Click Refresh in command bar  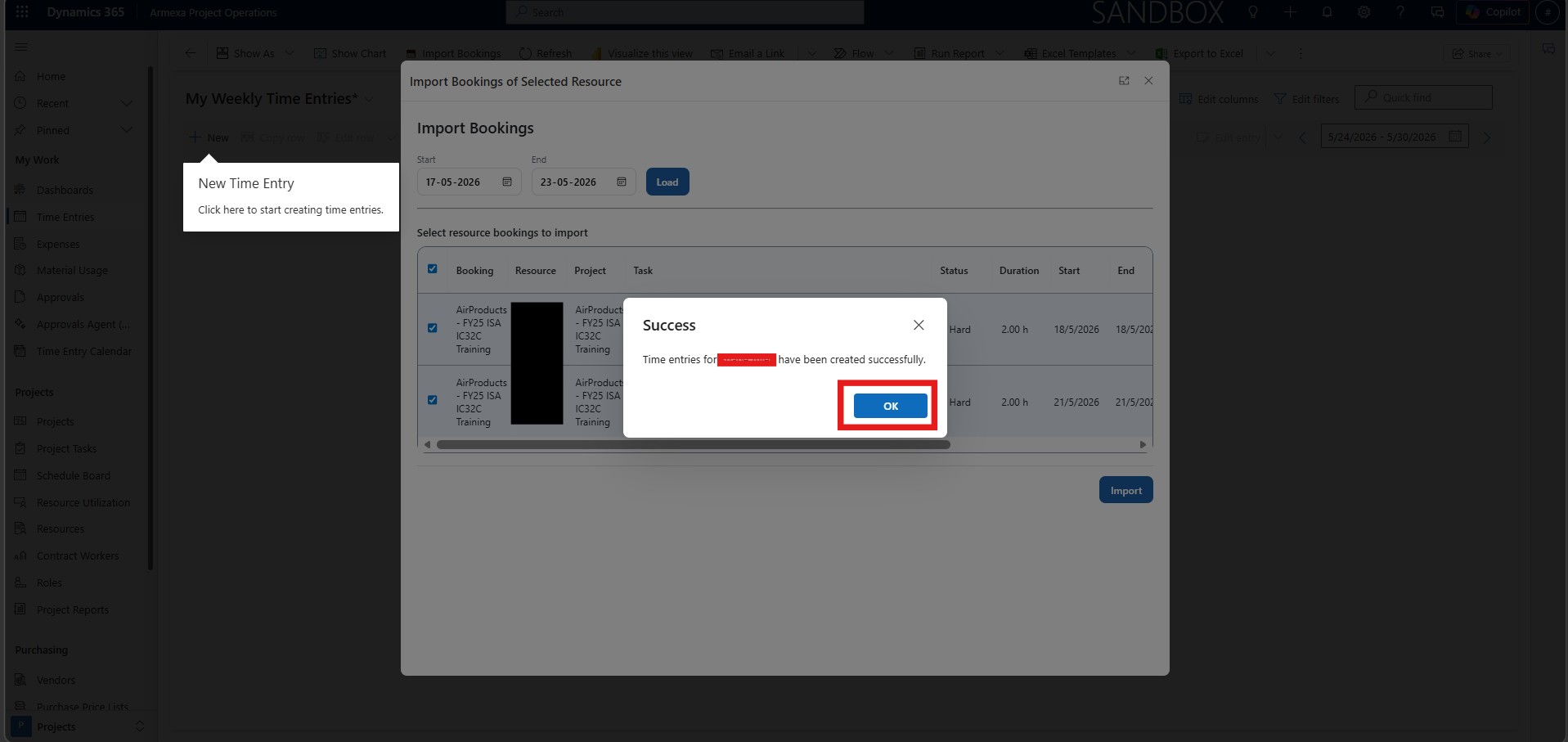tap(546, 53)
